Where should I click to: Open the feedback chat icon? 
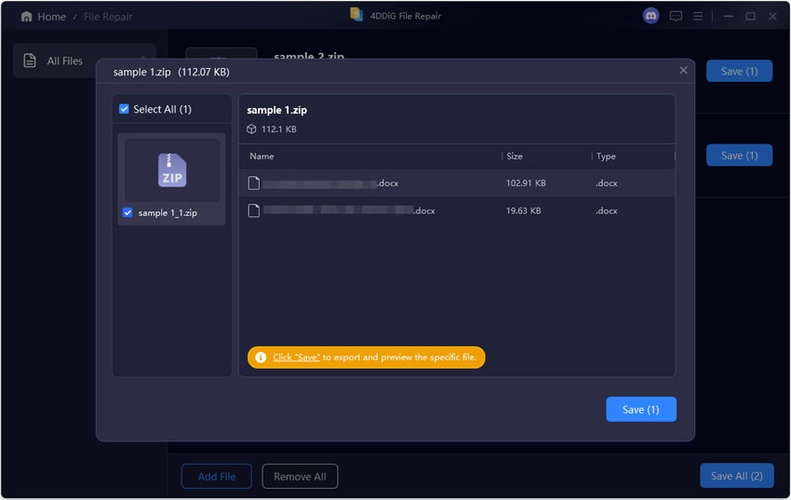coord(675,16)
